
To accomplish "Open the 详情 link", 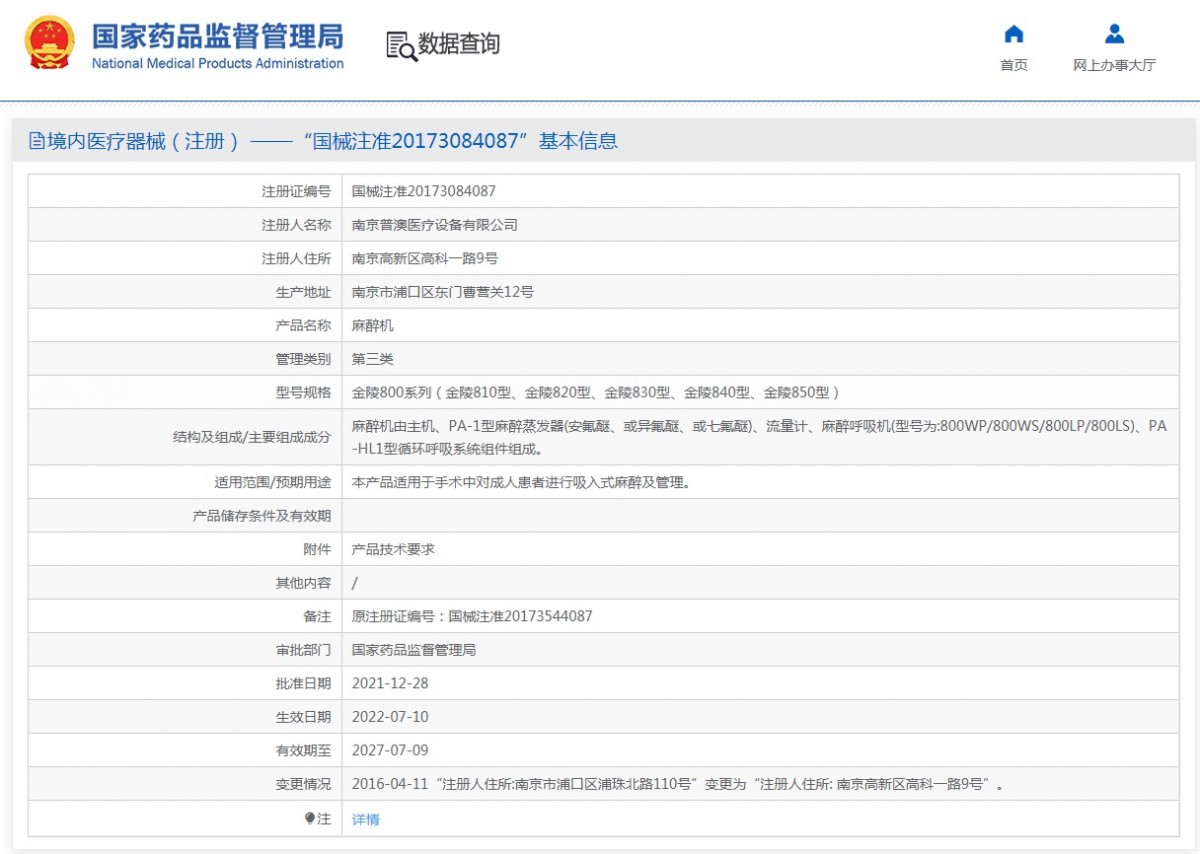I will (x=366, y=819).
